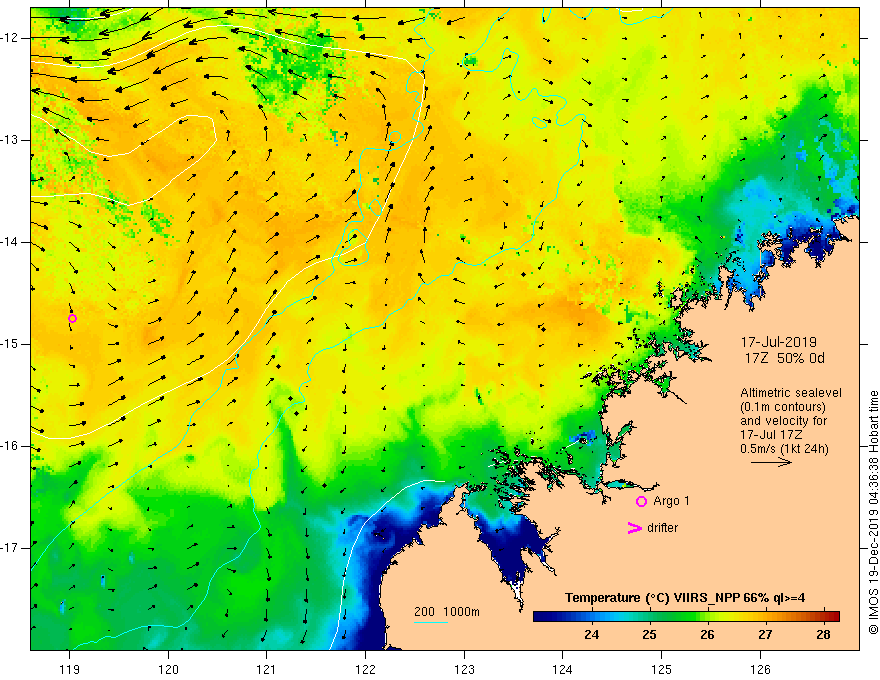
Task: Click the 27 value on the temperature scale
Action: pos(765,635)
